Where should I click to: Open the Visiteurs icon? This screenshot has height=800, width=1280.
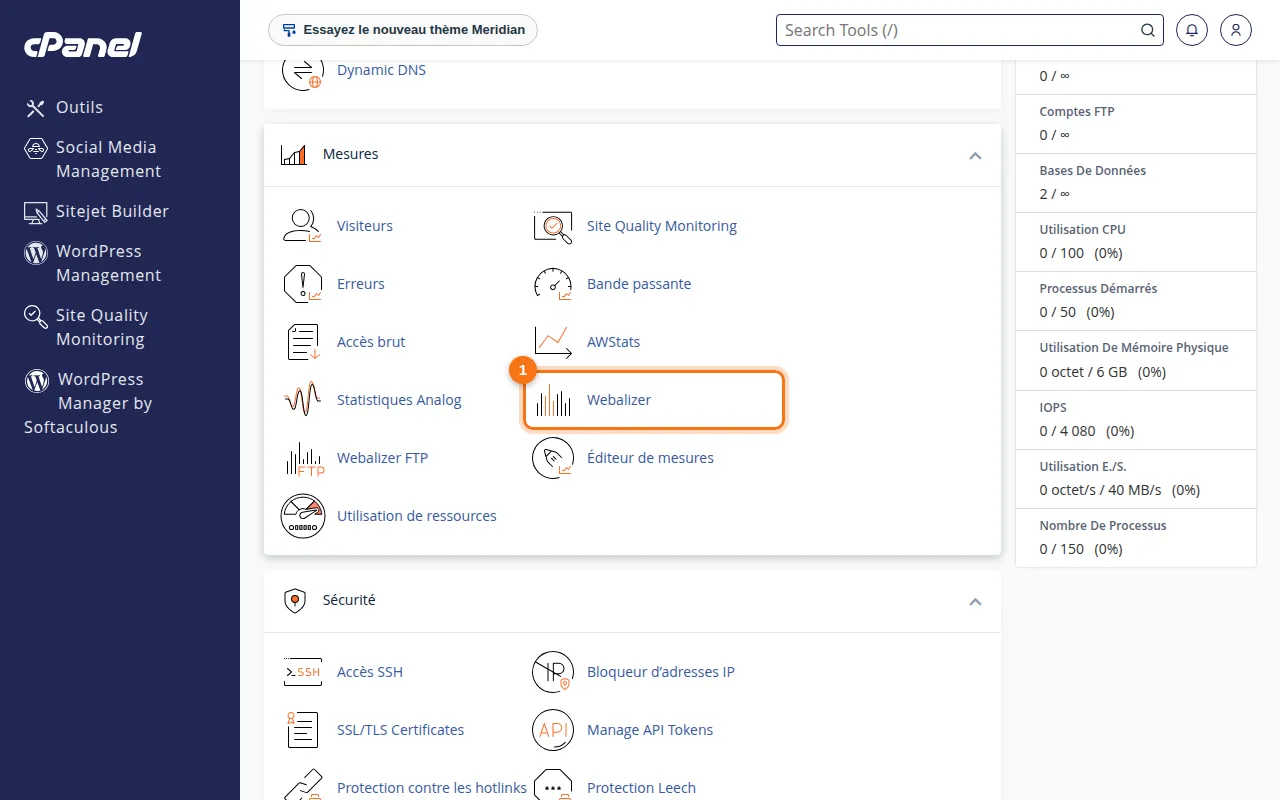tap(302, 226)
